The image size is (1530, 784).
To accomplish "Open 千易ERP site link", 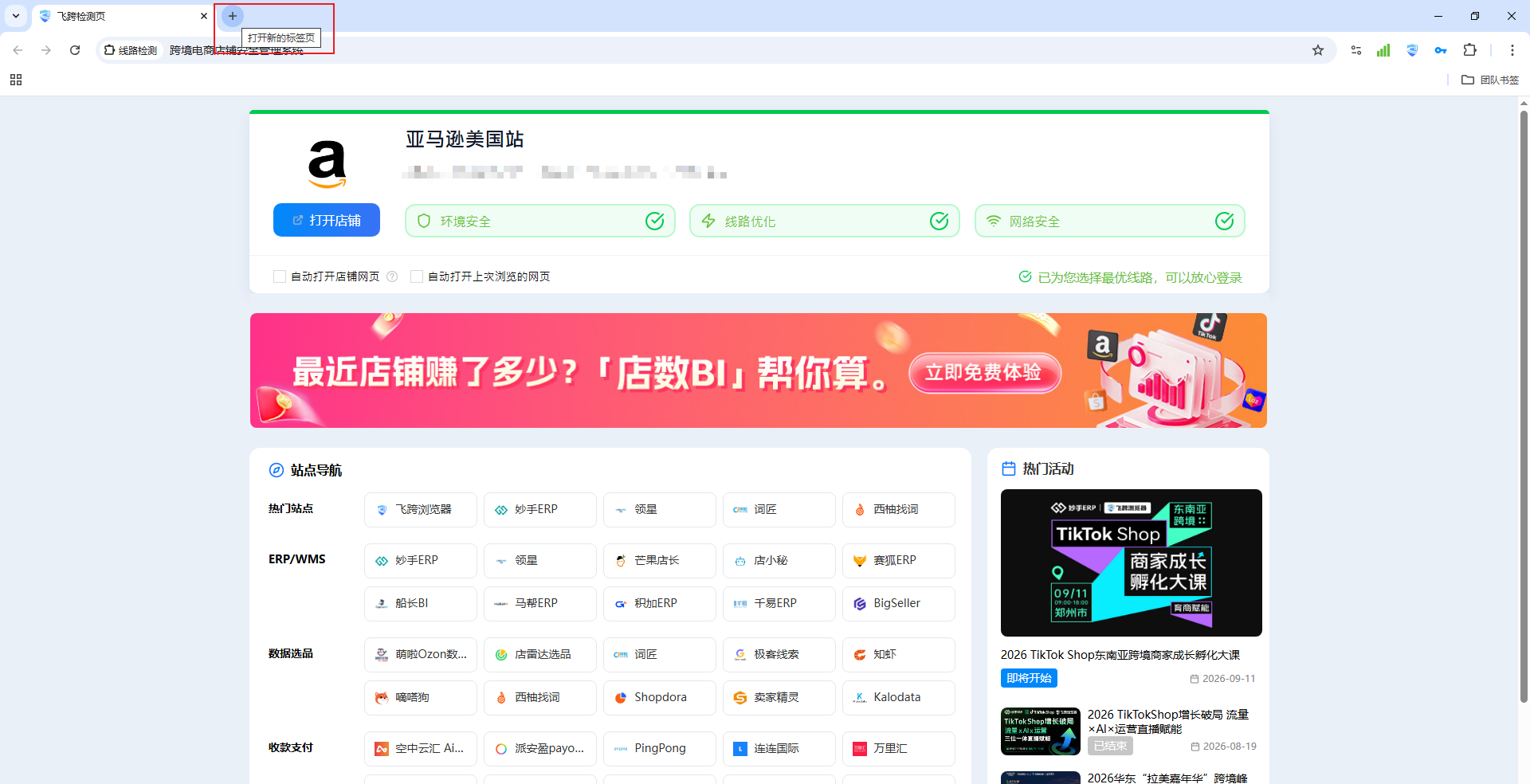I will [x=779, y=604].
